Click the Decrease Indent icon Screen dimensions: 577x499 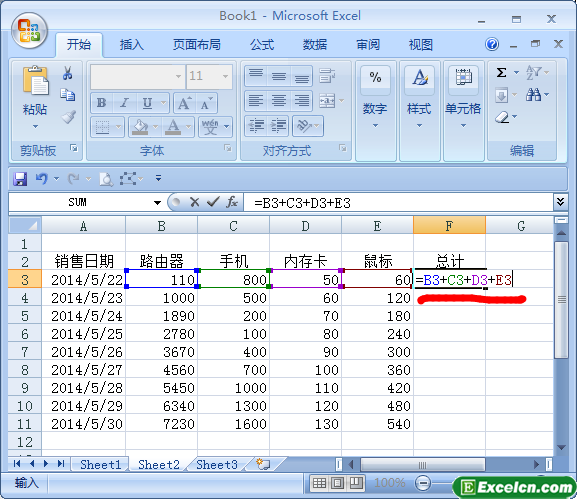click(x=256, y=126)
